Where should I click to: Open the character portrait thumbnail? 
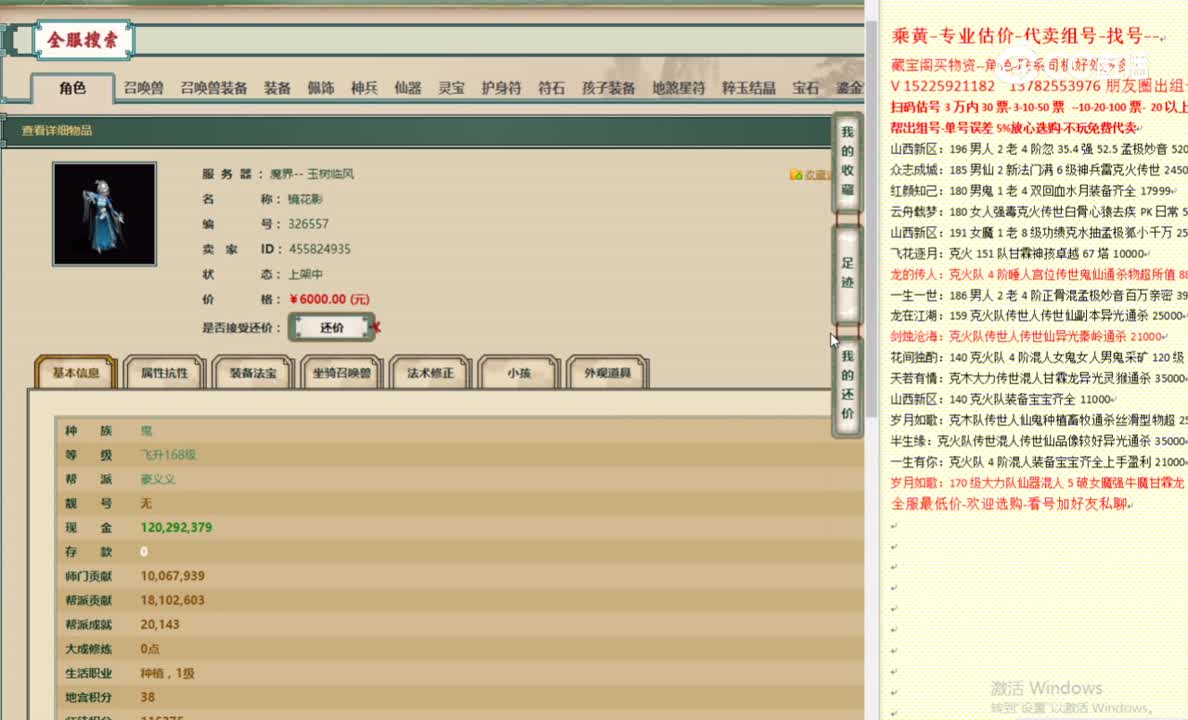105,214
